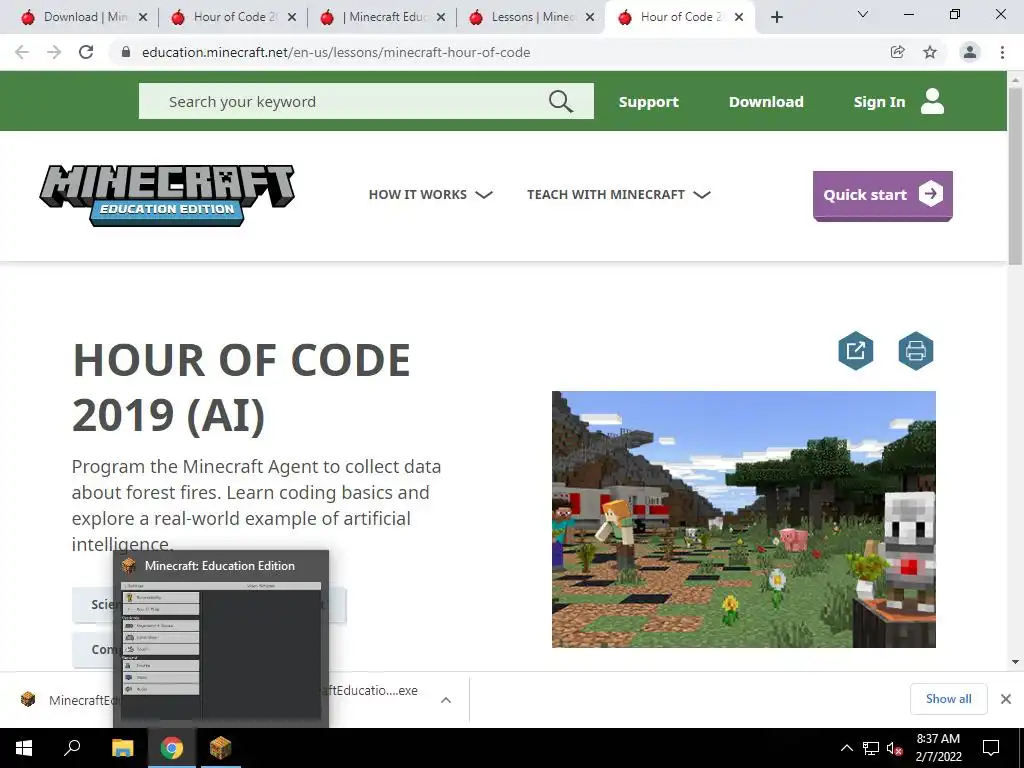Close the Lessons tab
Viewport: 1024px width, 768px height.
(590, 17)
